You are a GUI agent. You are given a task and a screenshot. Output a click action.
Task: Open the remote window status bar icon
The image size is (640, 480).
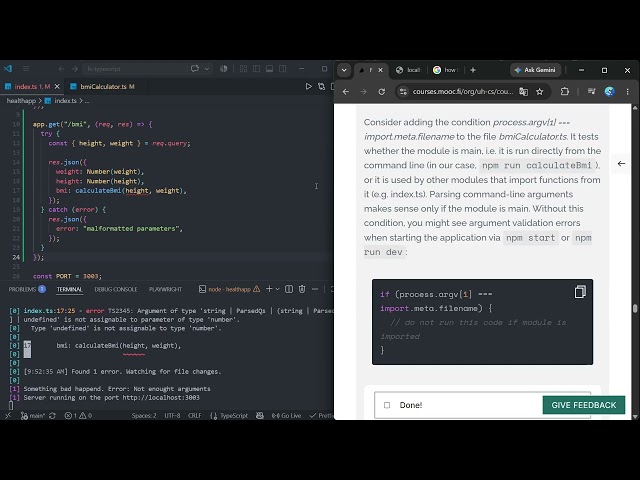[x=8, y=416]
